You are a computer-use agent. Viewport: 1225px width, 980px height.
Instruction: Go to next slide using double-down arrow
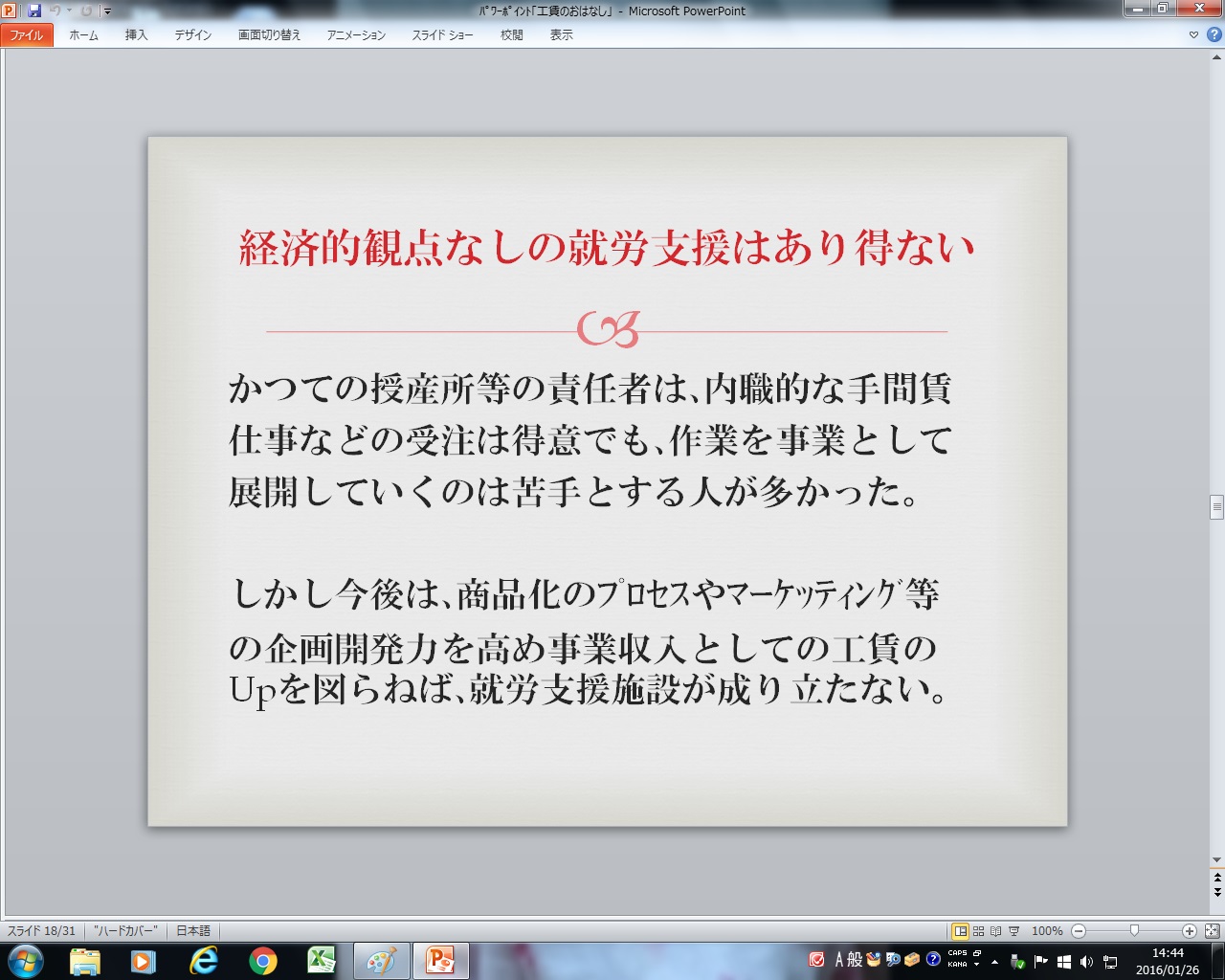[x=1216, y=893]
